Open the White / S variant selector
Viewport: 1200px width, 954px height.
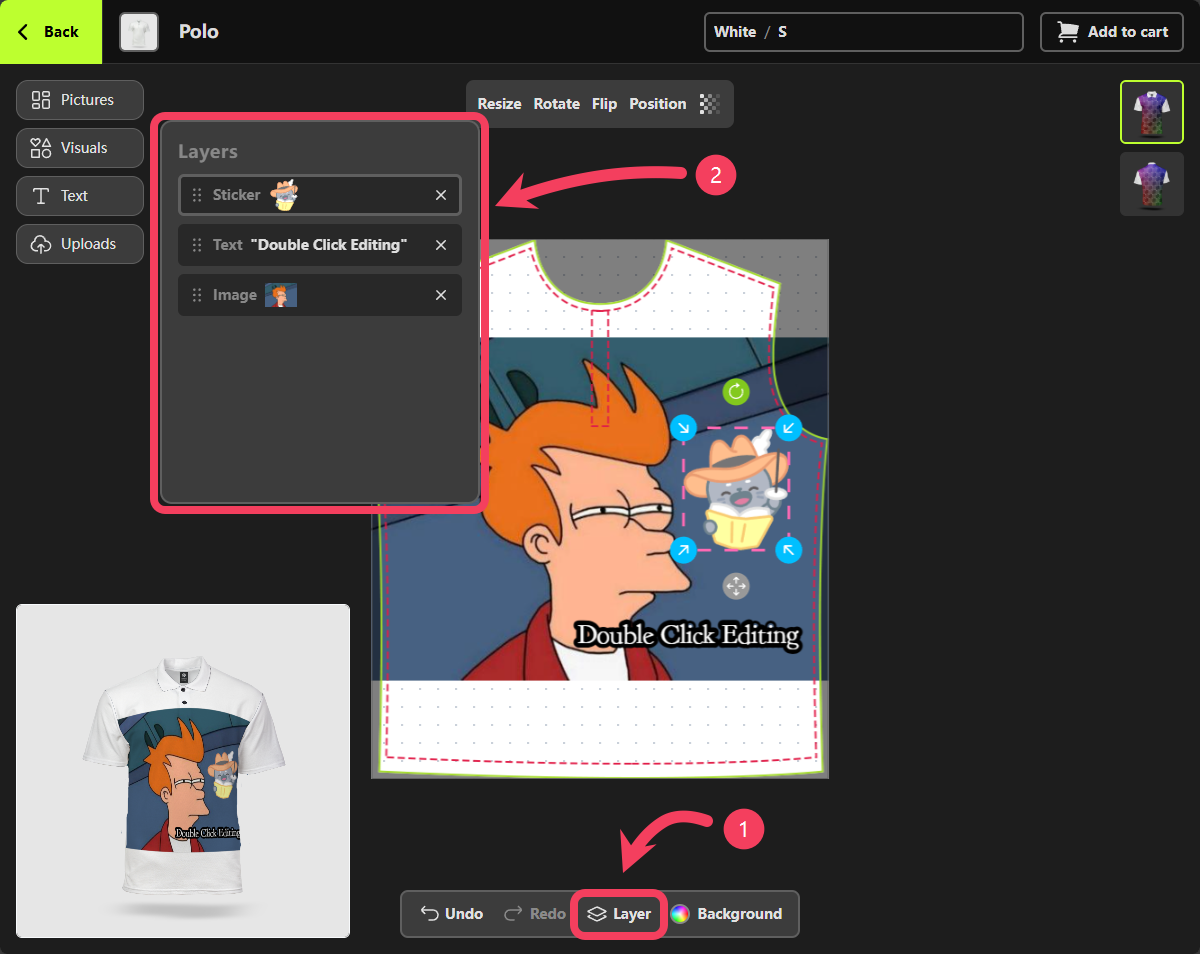tap(864, 32)
